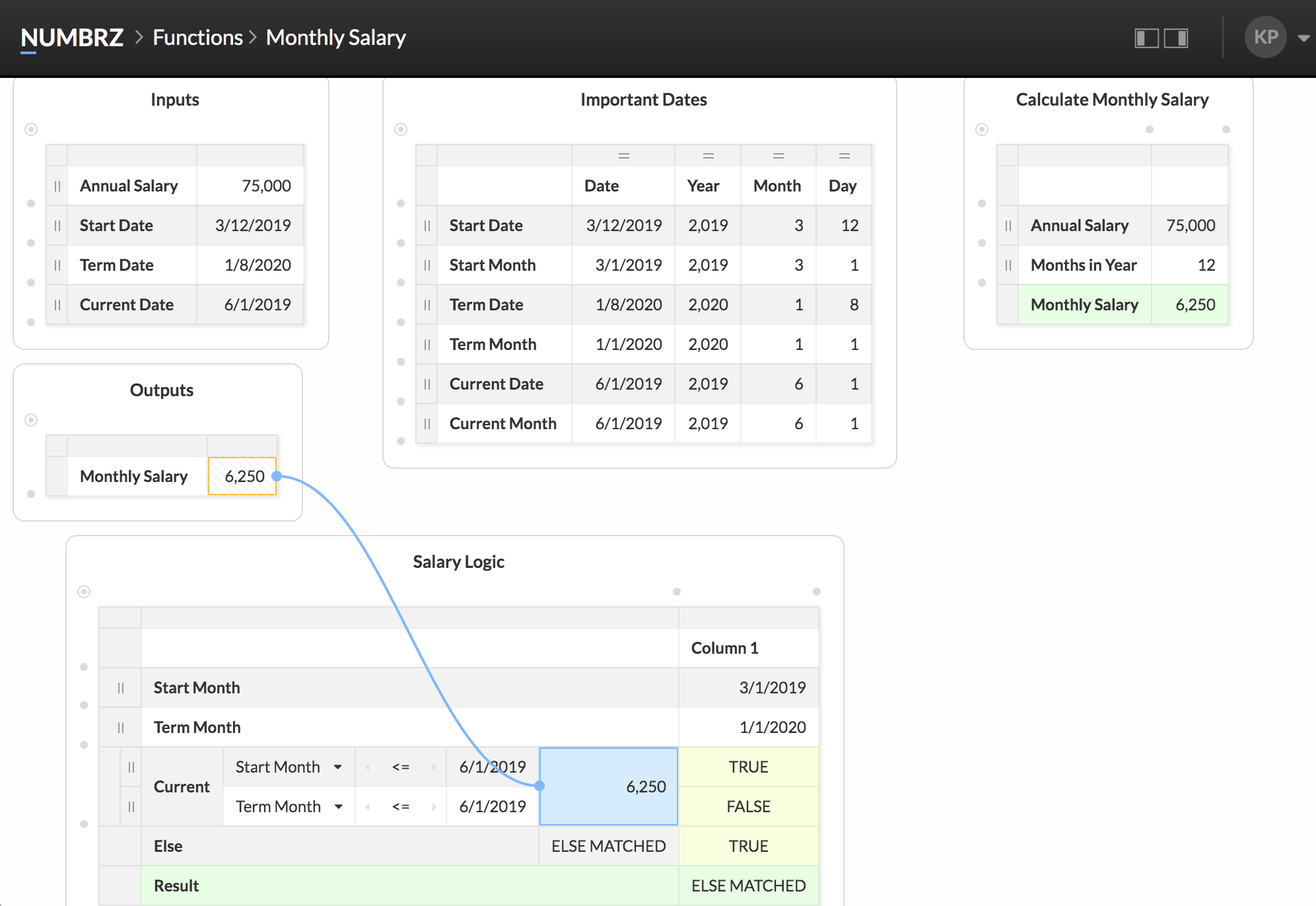Image resolution: width=1316 pixels, height=906 pixels.
Task: Select the Outputs panel circle marker
Action: (31, 420)
